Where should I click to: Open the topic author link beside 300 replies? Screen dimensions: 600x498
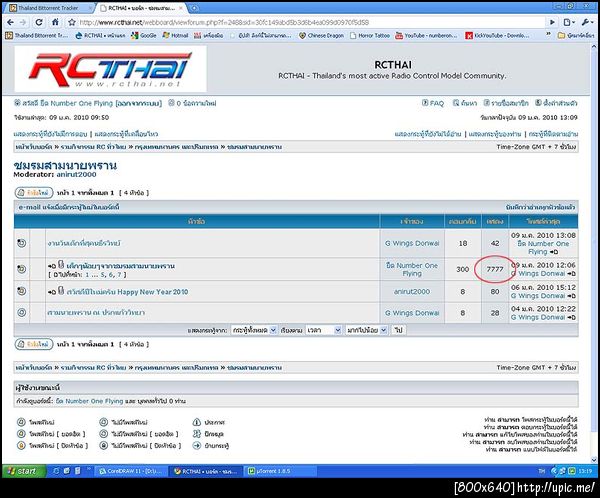coord(412,269)
